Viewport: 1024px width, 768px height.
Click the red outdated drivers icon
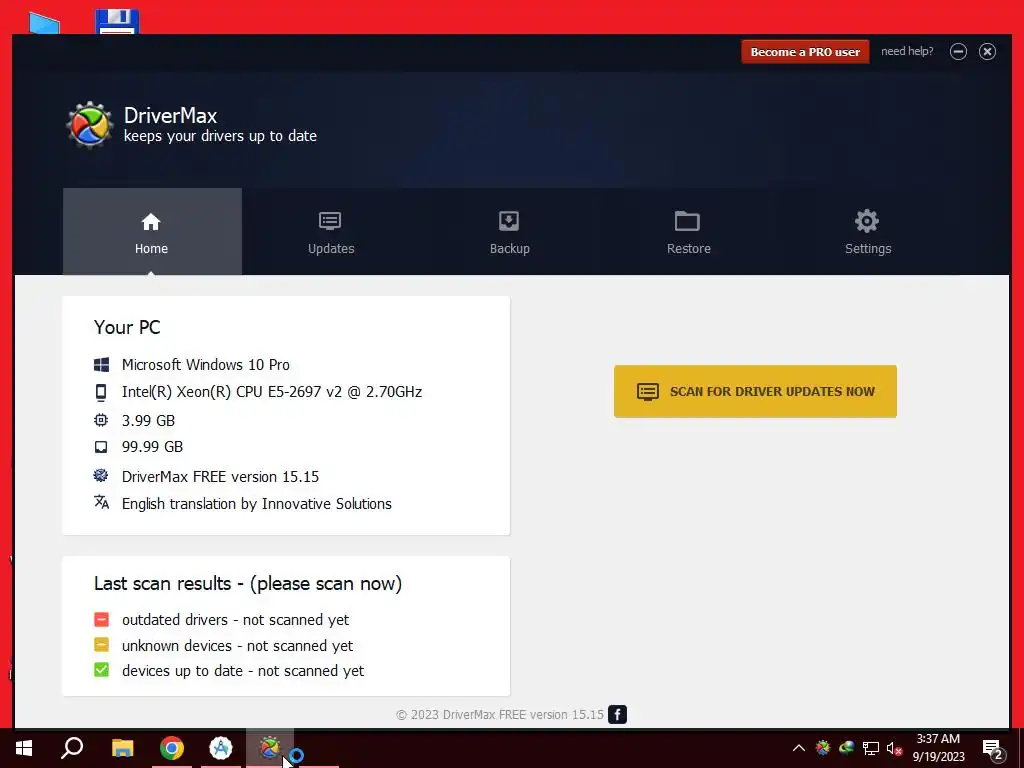tap(101, 619)
